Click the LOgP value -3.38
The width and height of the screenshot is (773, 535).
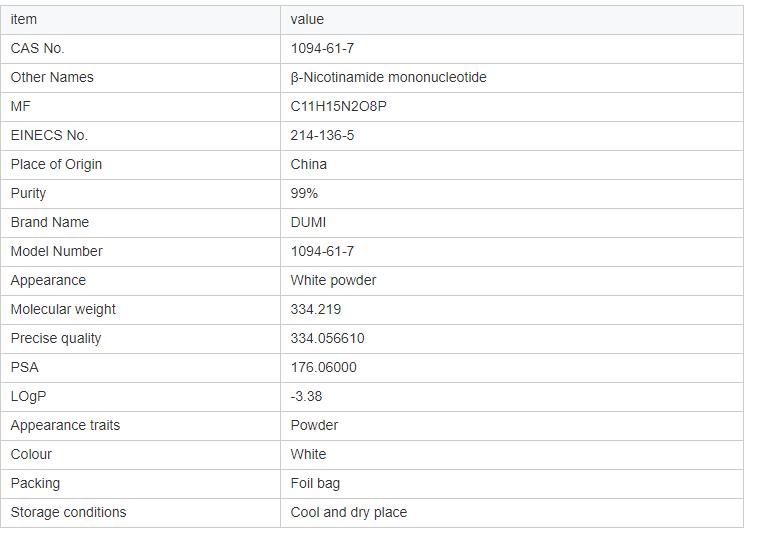(x=306, y=396)
